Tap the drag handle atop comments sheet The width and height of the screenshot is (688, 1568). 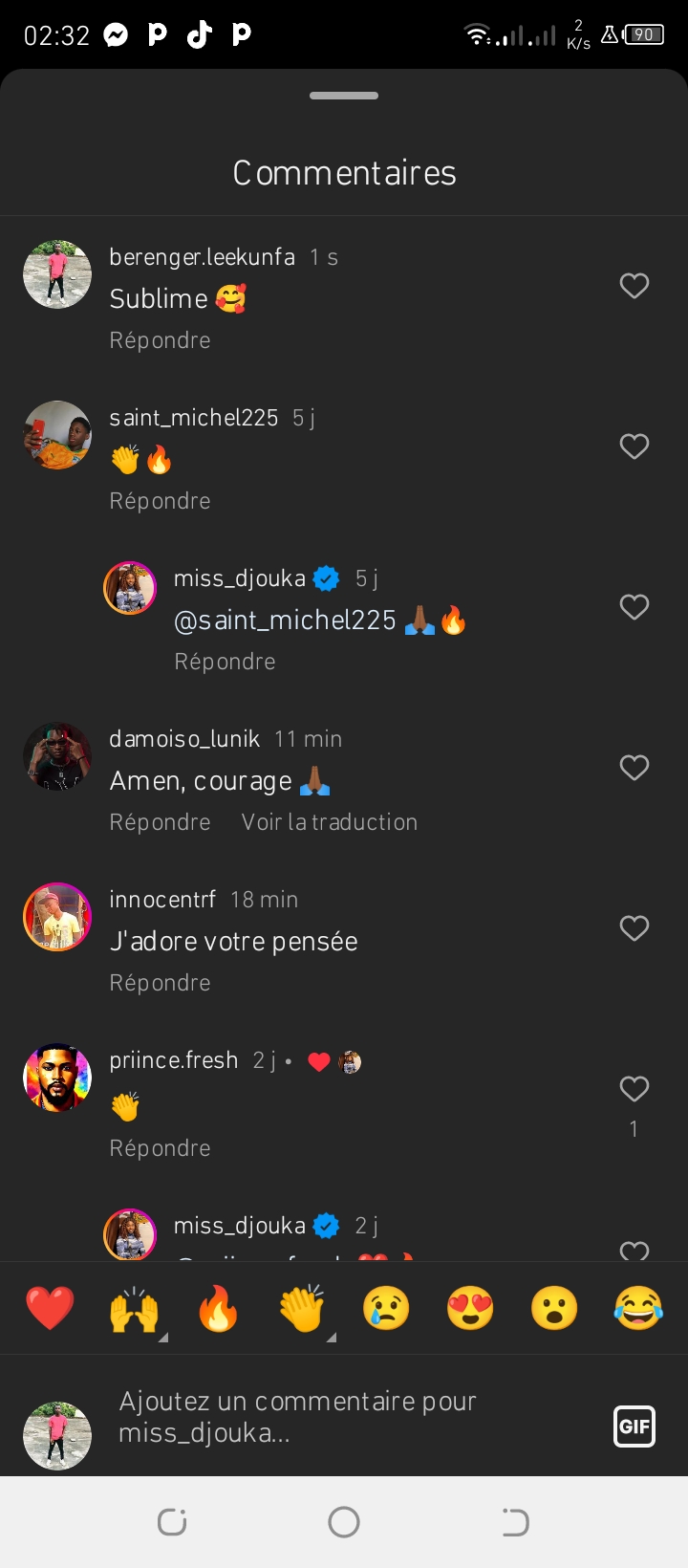(344, 96)
